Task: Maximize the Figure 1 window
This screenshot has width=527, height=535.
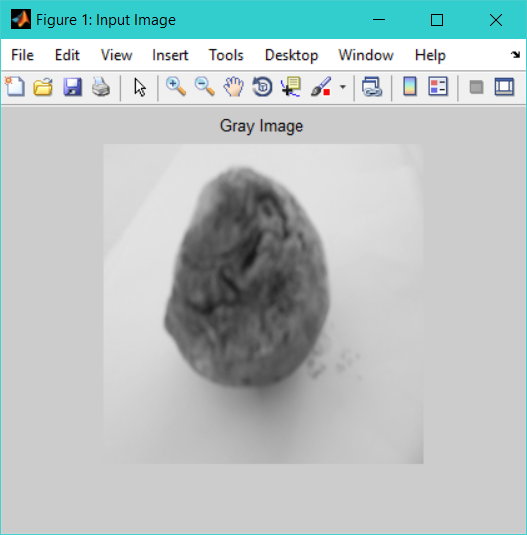Action: (437, 20)
